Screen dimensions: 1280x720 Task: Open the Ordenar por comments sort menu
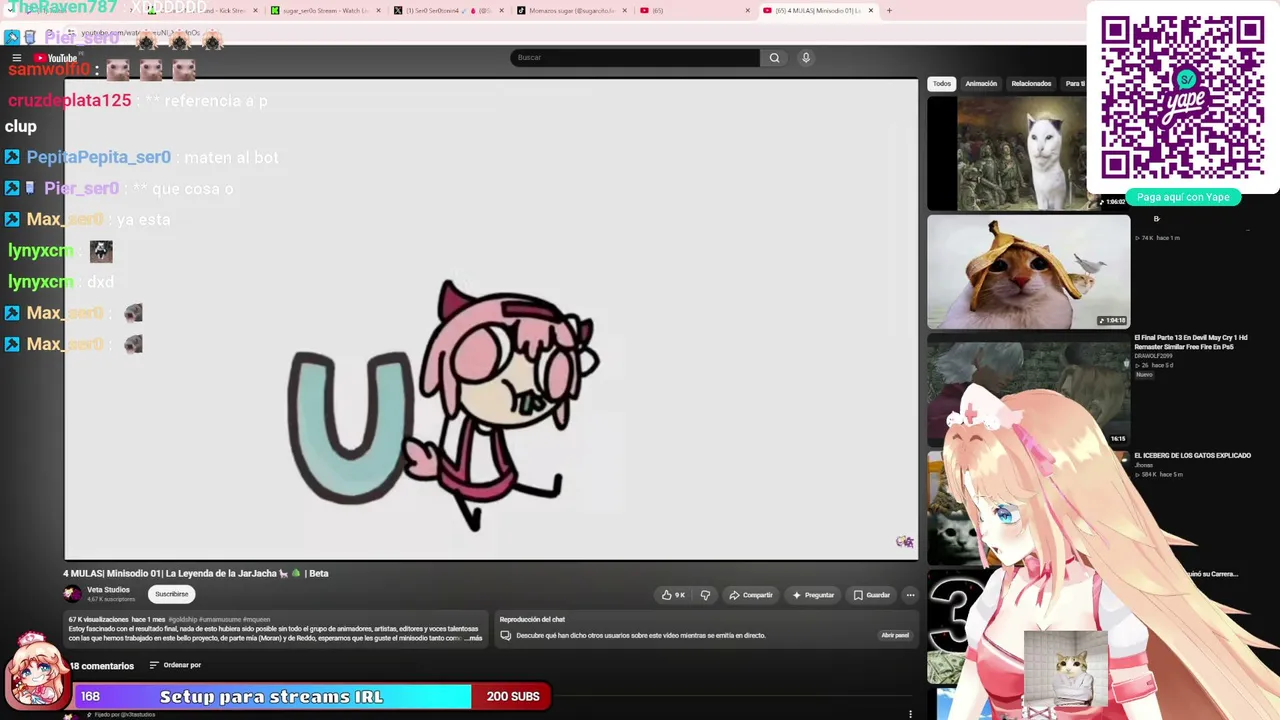click(175, 665)
